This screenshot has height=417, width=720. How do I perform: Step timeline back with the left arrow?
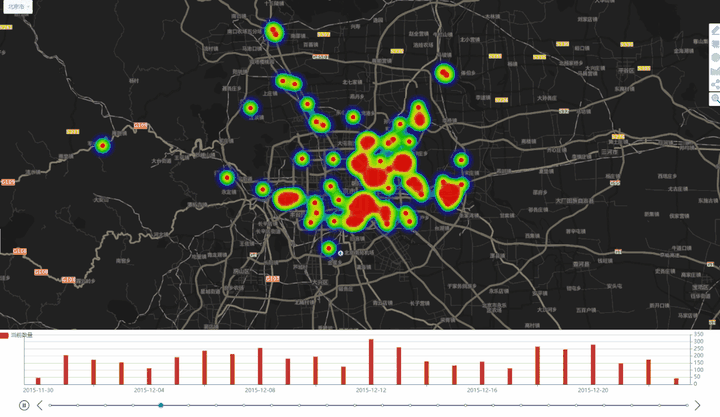tap(39, 405)
